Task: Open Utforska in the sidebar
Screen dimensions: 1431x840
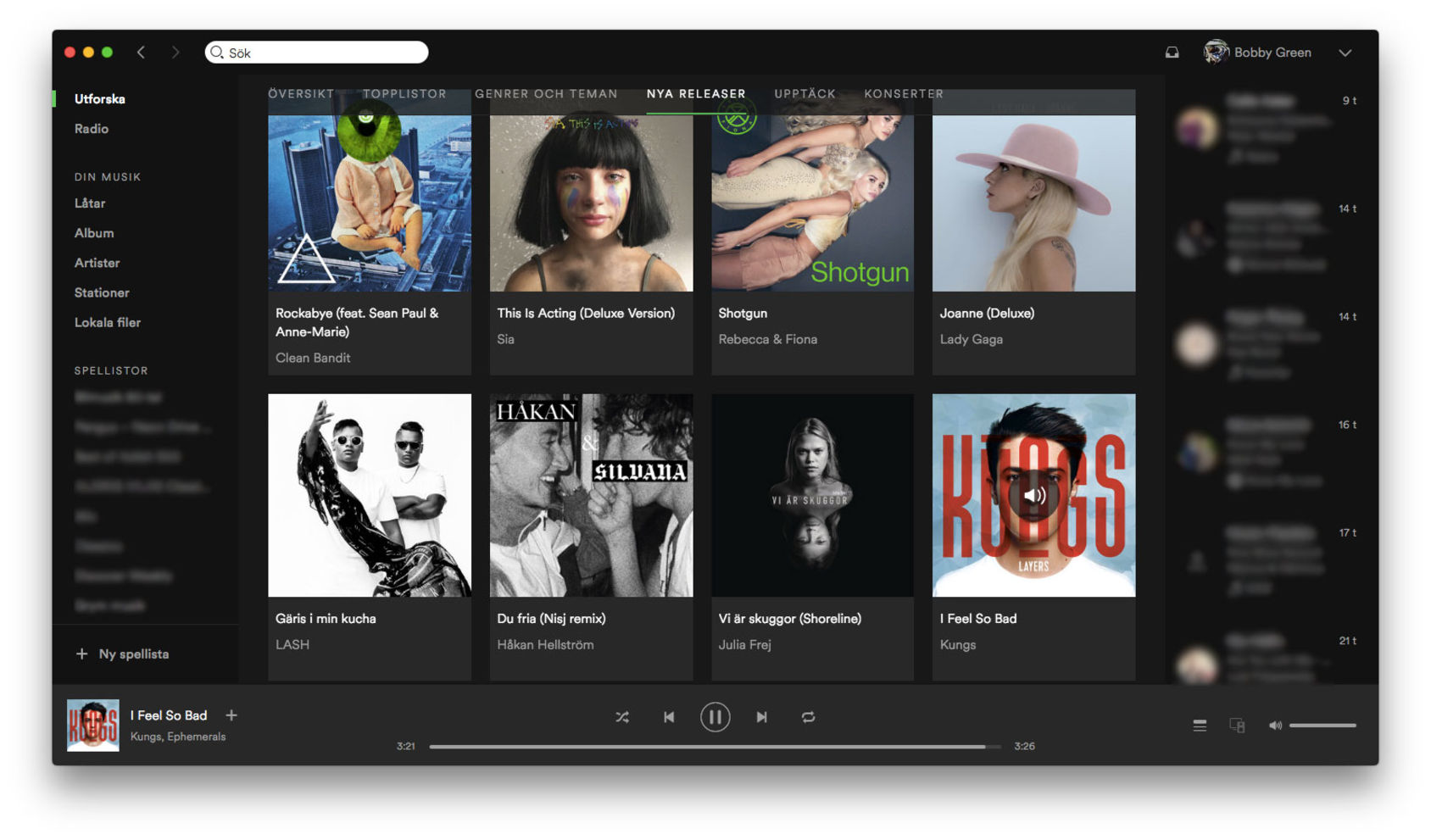Action: click(x=100, y=99)
